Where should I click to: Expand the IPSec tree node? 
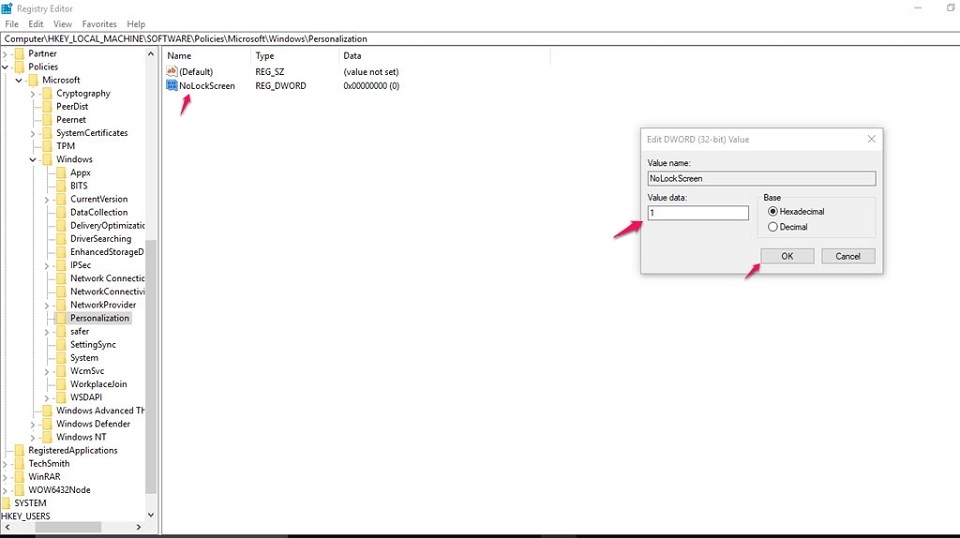point(47,266)
